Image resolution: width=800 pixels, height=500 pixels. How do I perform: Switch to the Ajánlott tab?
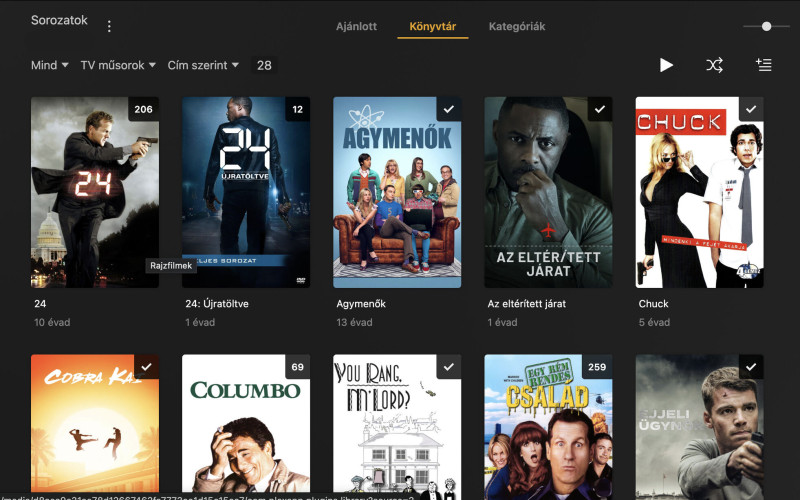356,27
